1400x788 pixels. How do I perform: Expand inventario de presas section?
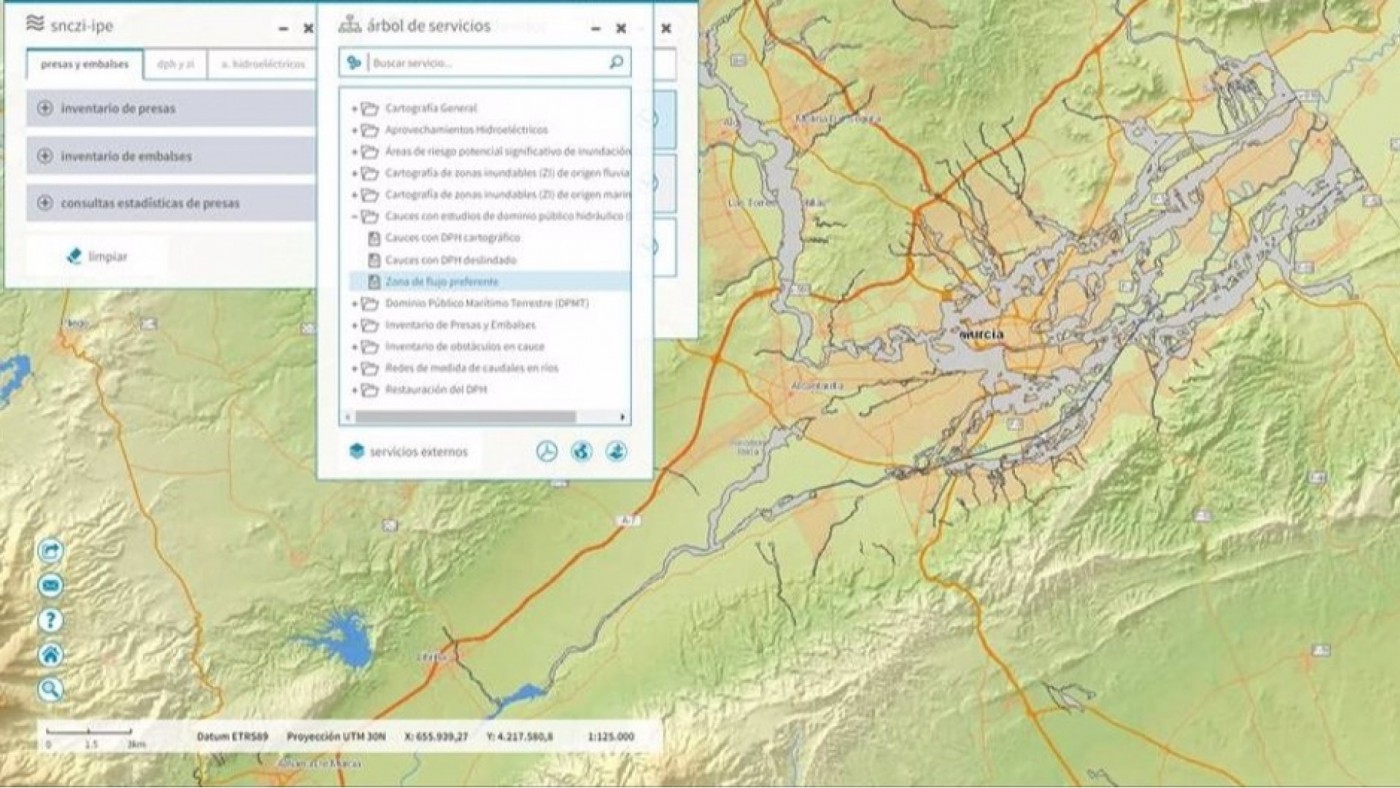45,108
